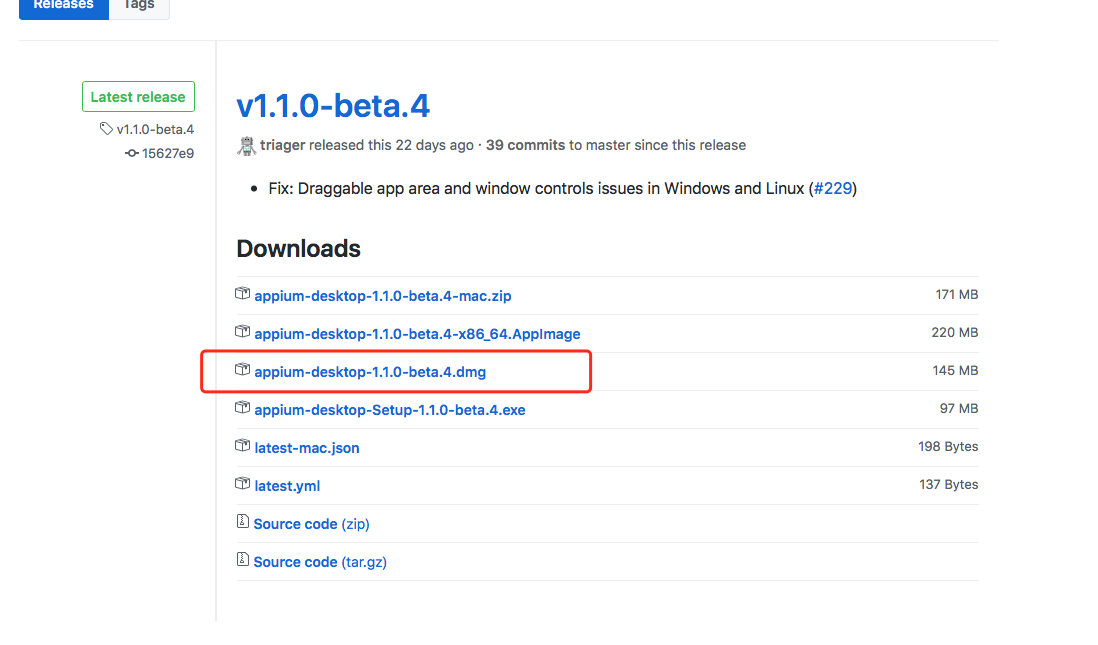
Task: Download appium-desktop-Setup-1.1.0-beta.4.exe
Action: tap(389, 410)
